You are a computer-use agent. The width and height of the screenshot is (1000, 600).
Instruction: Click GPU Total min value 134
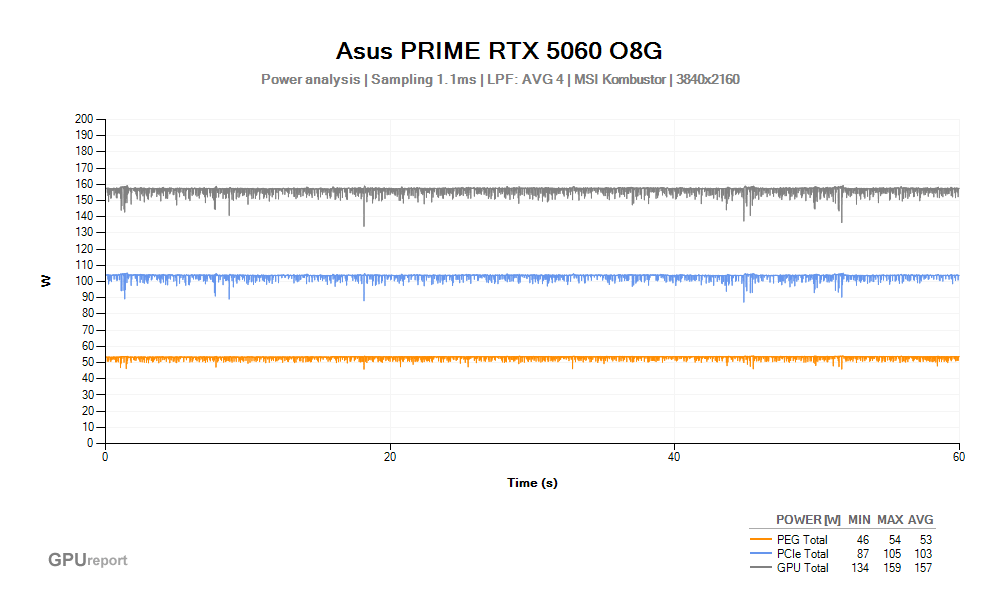[860, 568]
